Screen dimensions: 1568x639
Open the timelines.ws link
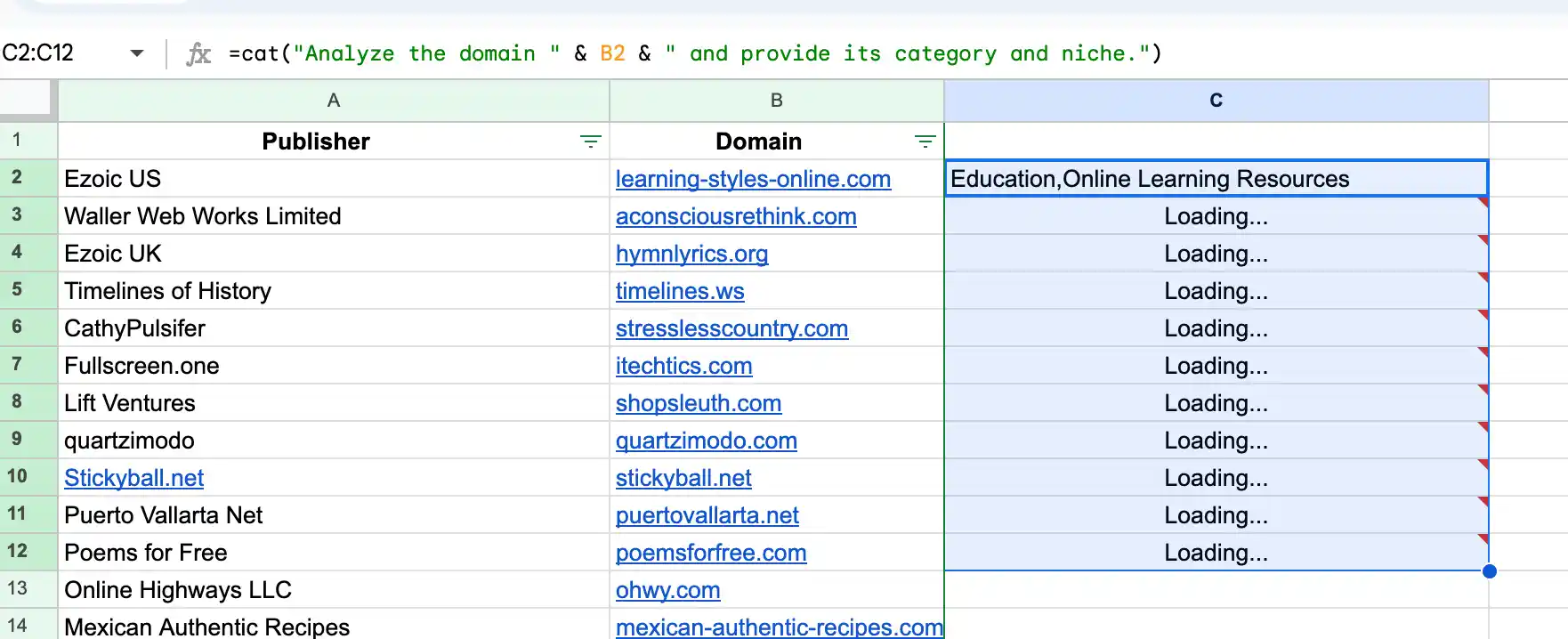pyautogui.click(x=680, y=291)
